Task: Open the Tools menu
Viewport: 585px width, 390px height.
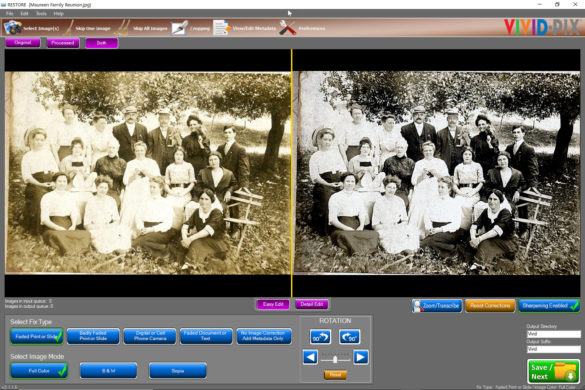Action: click(x=41, y=13)
